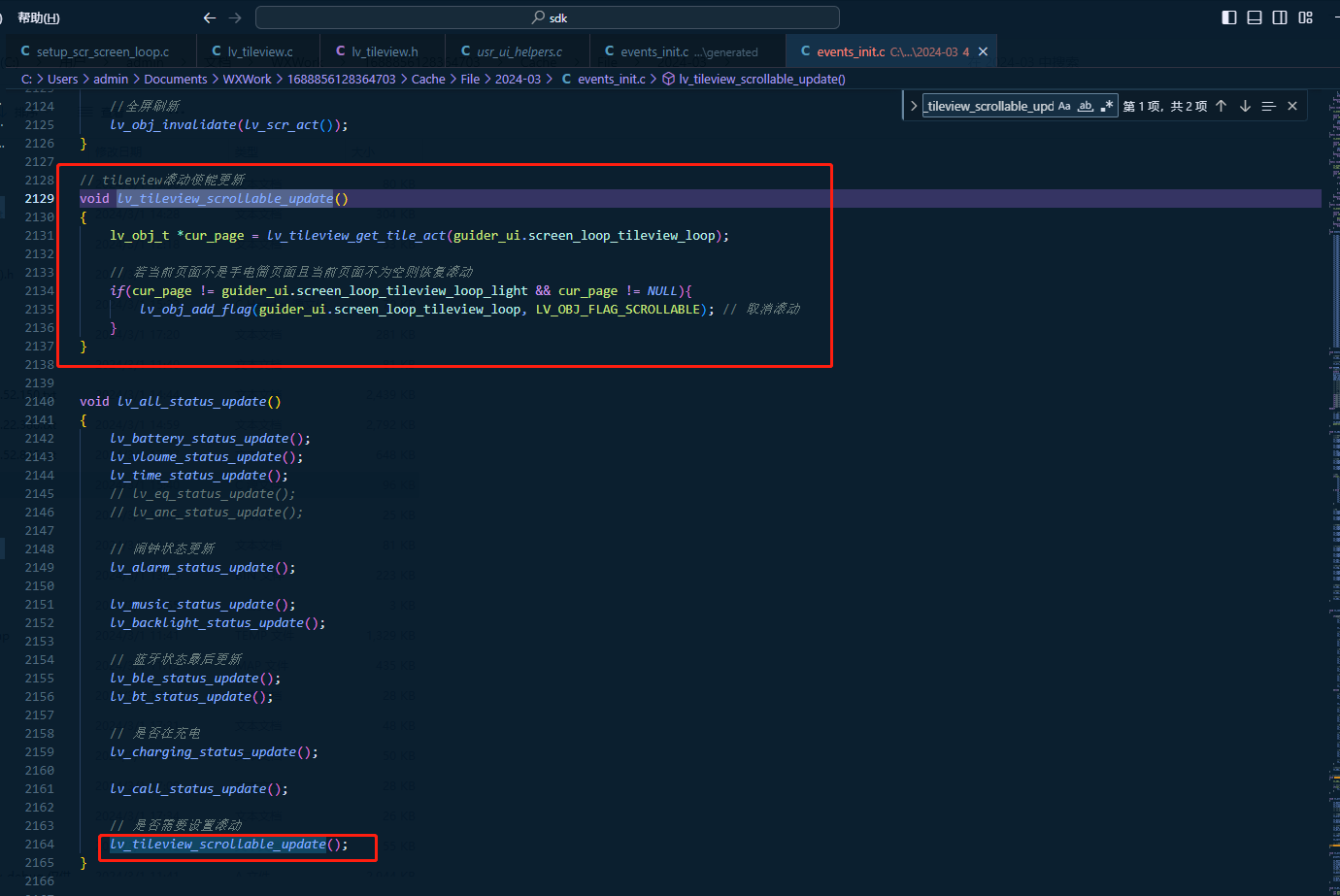The height and width of the screenshot is (896, 1340).
Task: Expand replace field in find widget
Action: pyautogui.click(x=913, y=106)
